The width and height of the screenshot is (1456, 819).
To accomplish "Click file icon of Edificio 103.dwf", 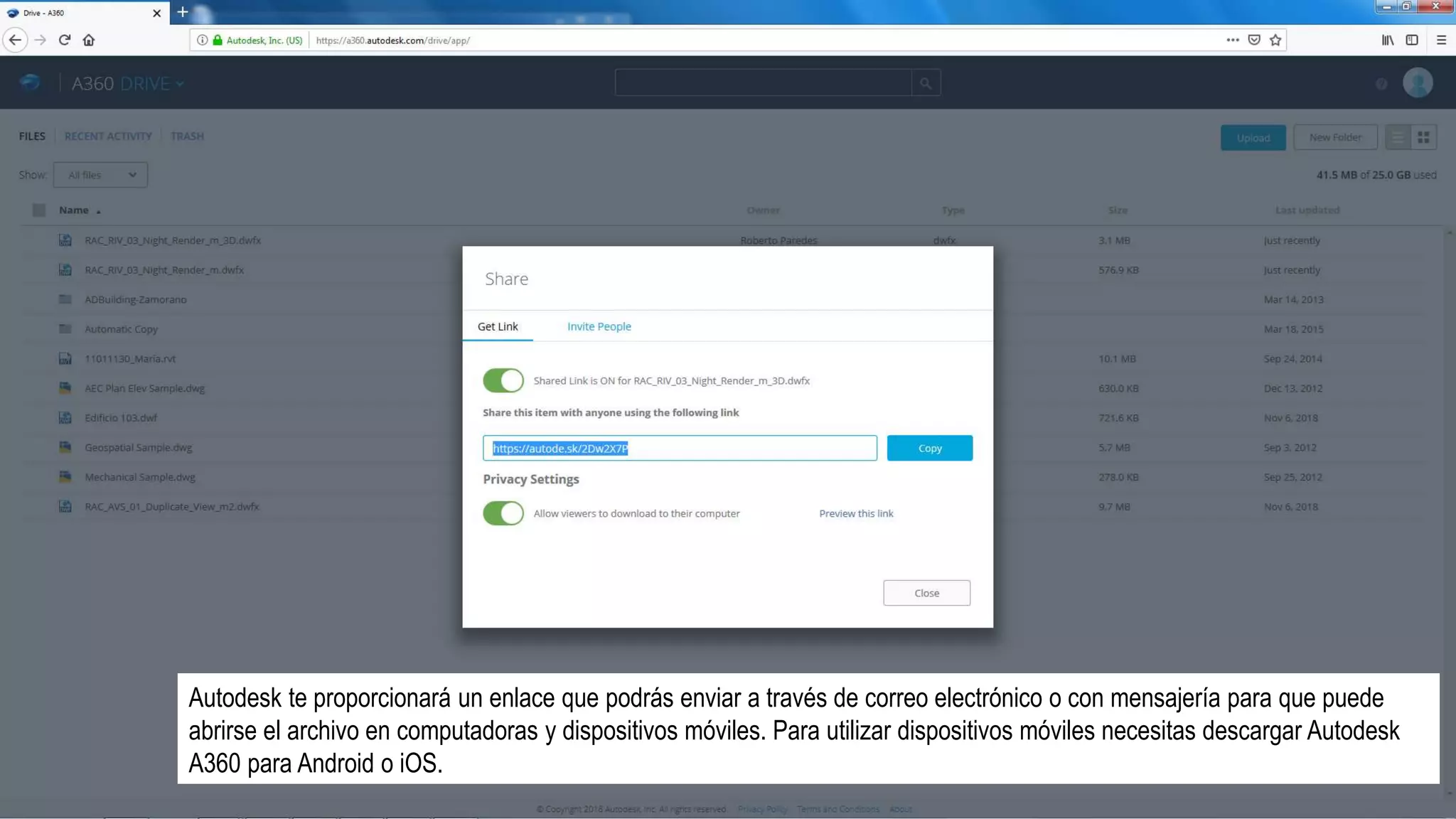I will [x=65, y=417].
